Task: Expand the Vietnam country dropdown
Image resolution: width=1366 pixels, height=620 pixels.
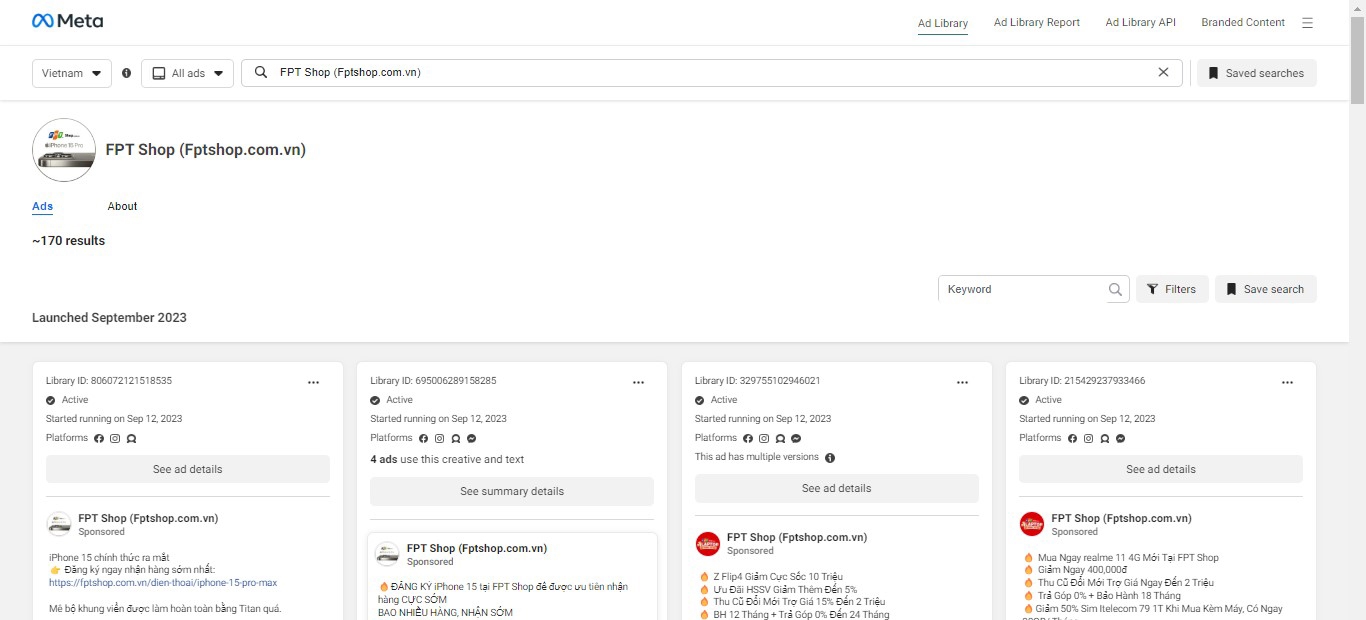Action: (x=72, y=73)
